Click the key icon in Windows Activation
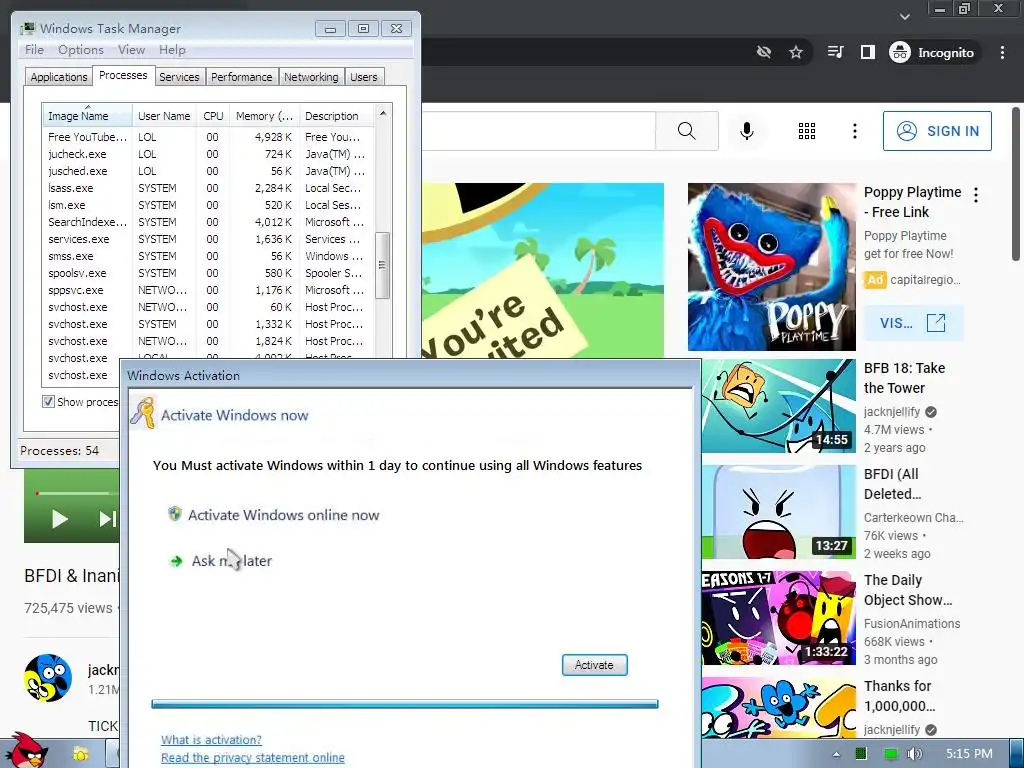The image size is (1024, 768). [142, 413]
